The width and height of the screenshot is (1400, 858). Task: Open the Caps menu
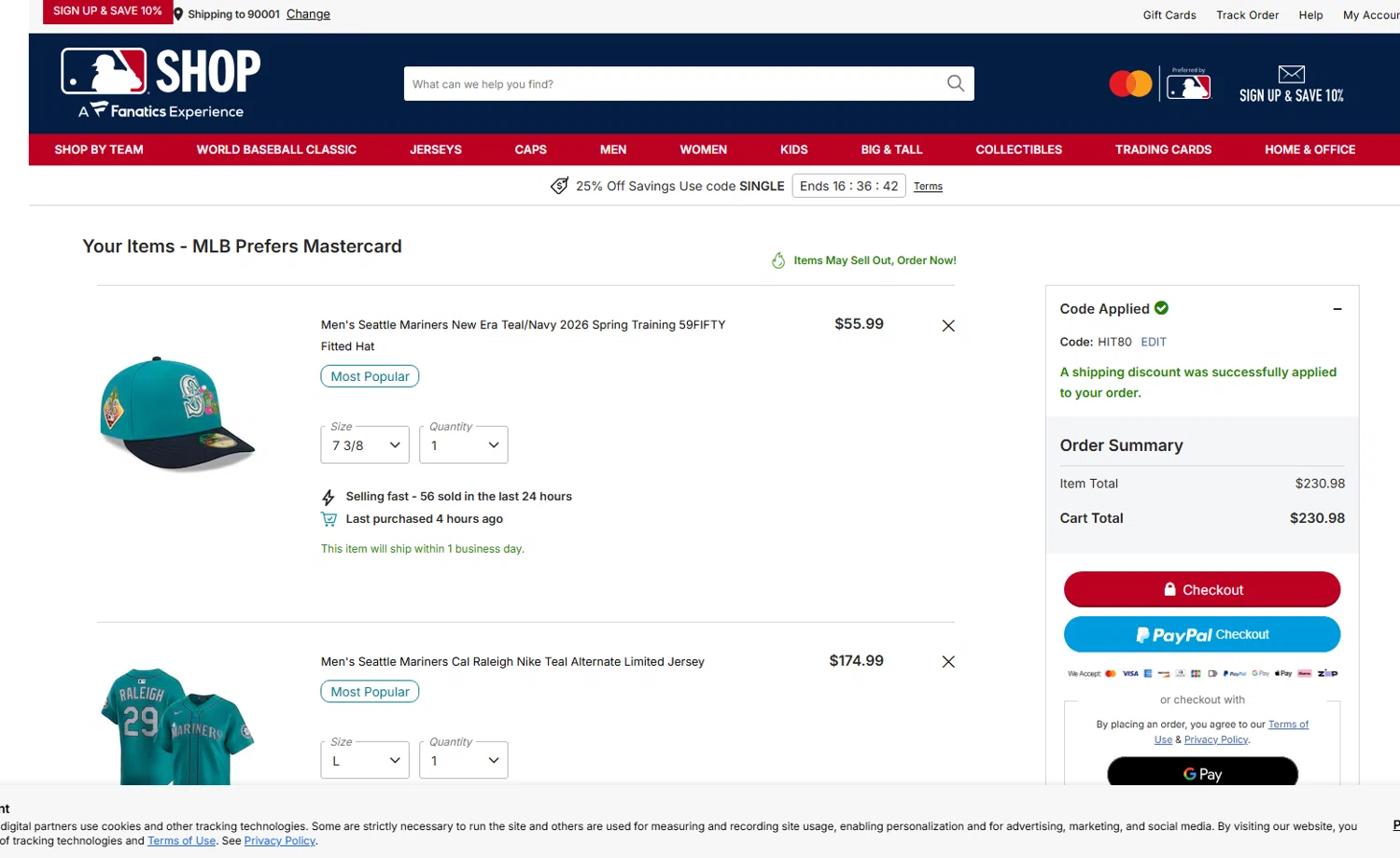(531, 149)
